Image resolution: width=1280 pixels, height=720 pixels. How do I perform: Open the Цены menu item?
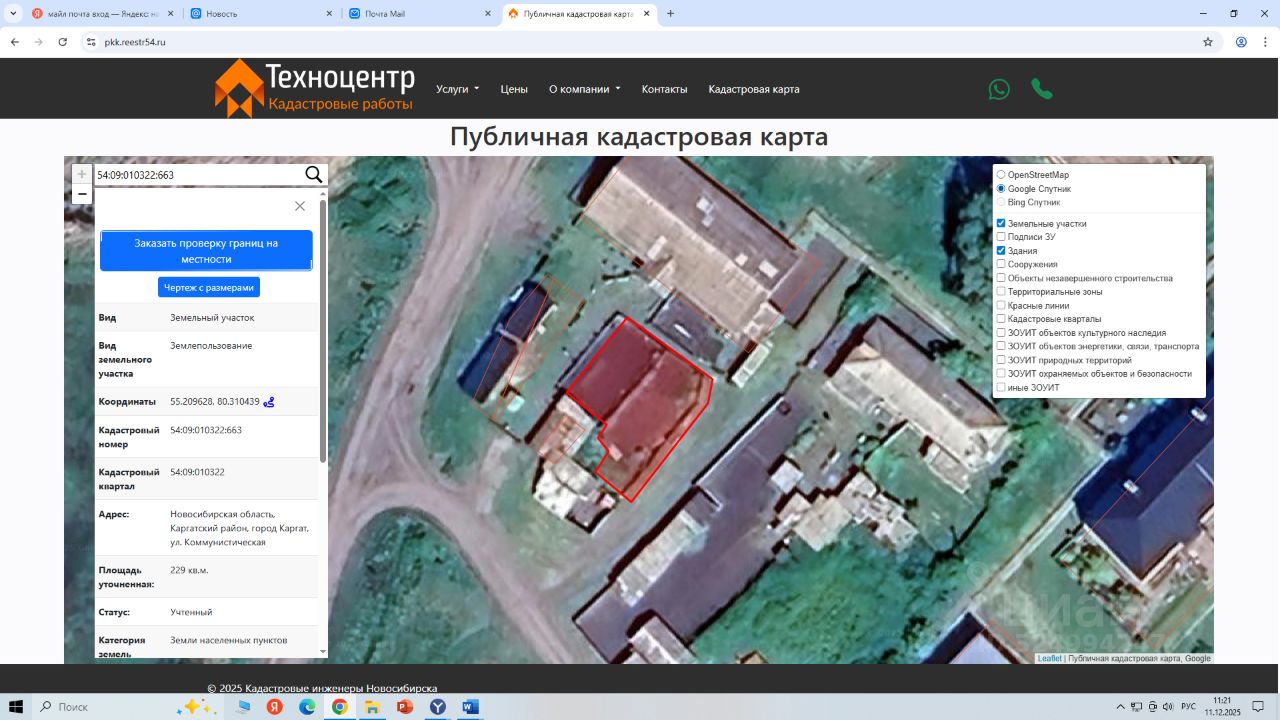[514, 89]
